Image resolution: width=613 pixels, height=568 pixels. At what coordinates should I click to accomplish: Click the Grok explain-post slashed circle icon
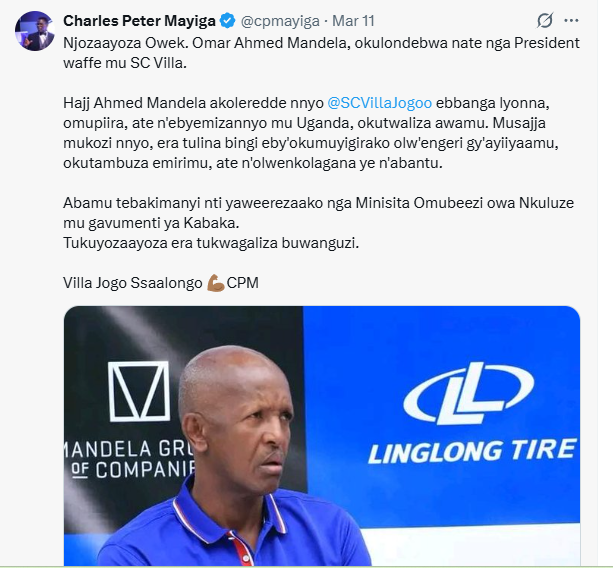(x=545, y=20)
